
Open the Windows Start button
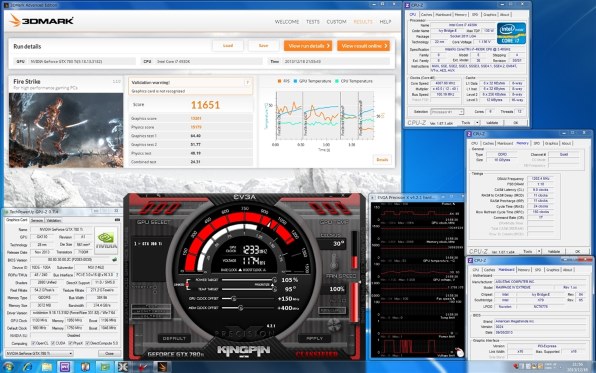(x=8, y=367)
